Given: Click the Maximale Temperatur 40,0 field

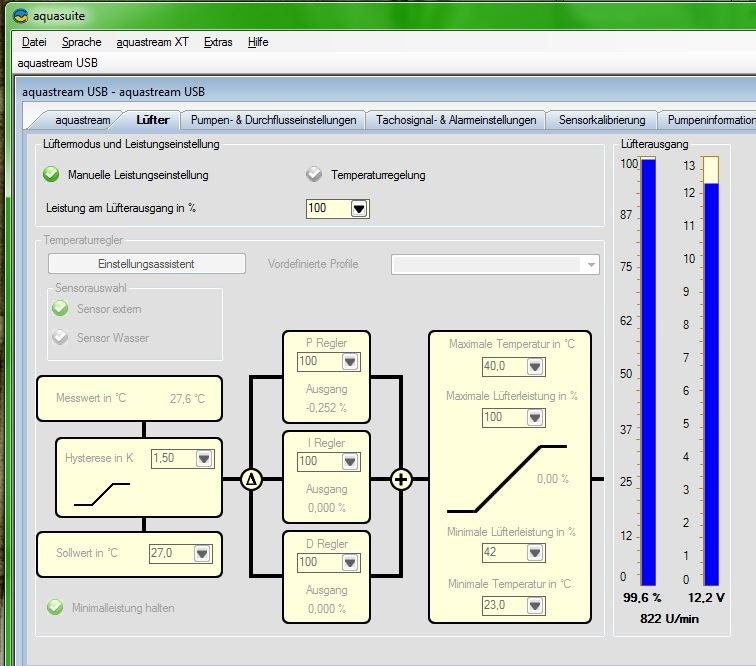Looking at the screenshot, I should click(x=504, y=367).
